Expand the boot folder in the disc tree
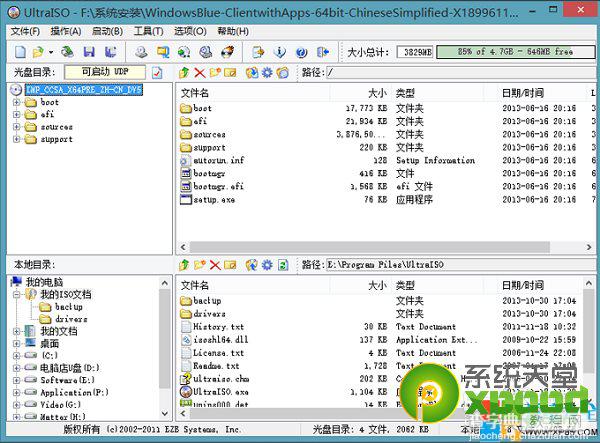This screenshot has width=600, height=443. (16, 103)
